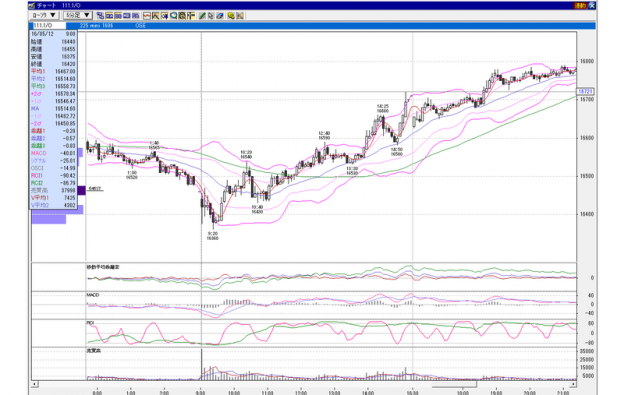Toggle the highlighted three-pane layout icon
624x395 pixels.
click(118, 16)
